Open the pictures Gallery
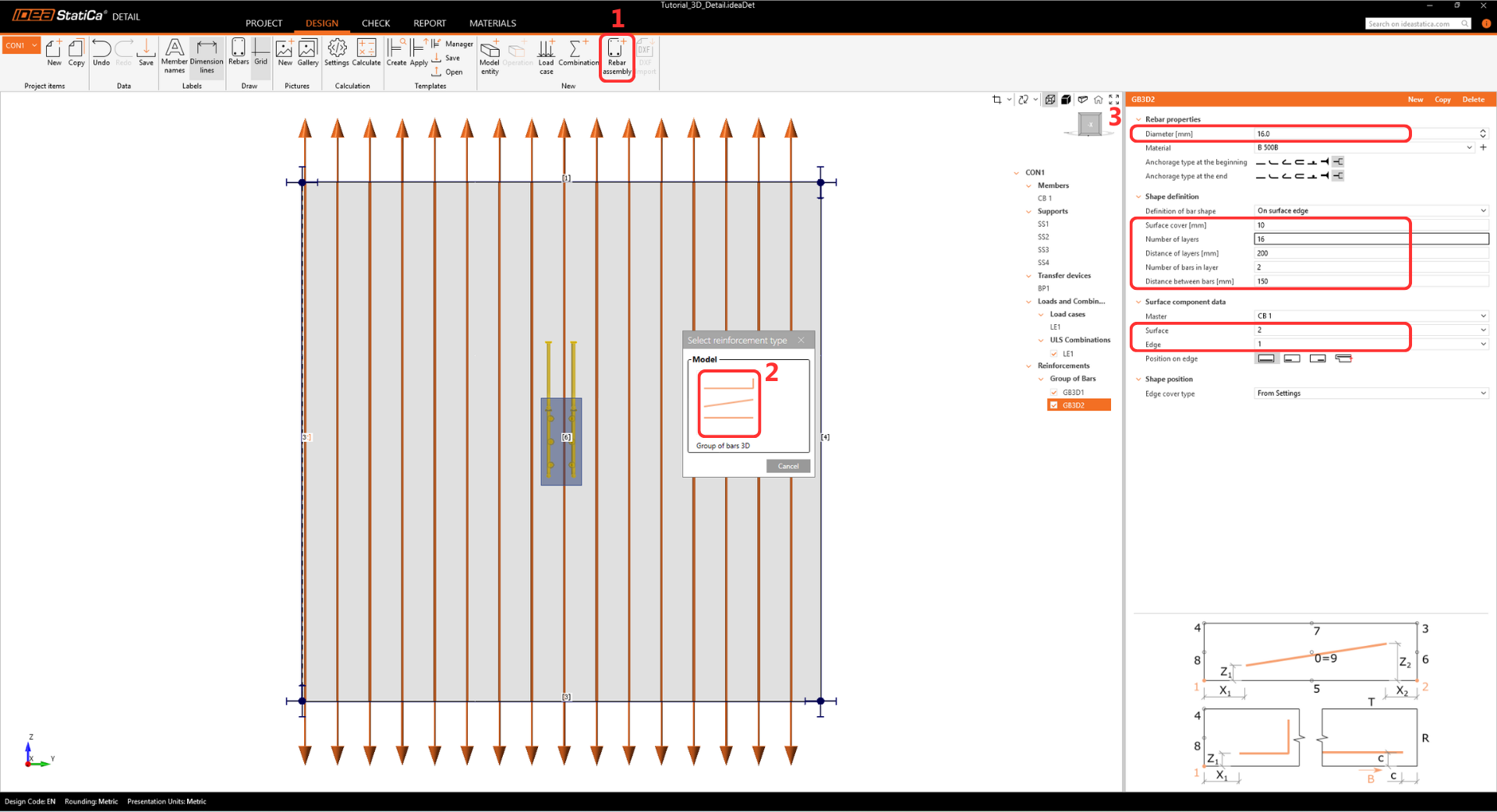The image size is (1497, 812). click(308, 53)
